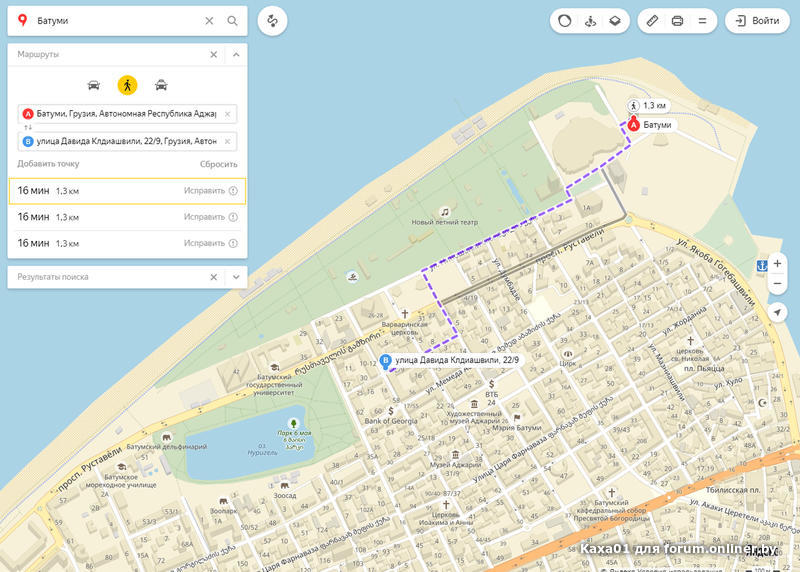Click the my location arrow button
This screenshot has height=572, width=800.
click(777, 312)
